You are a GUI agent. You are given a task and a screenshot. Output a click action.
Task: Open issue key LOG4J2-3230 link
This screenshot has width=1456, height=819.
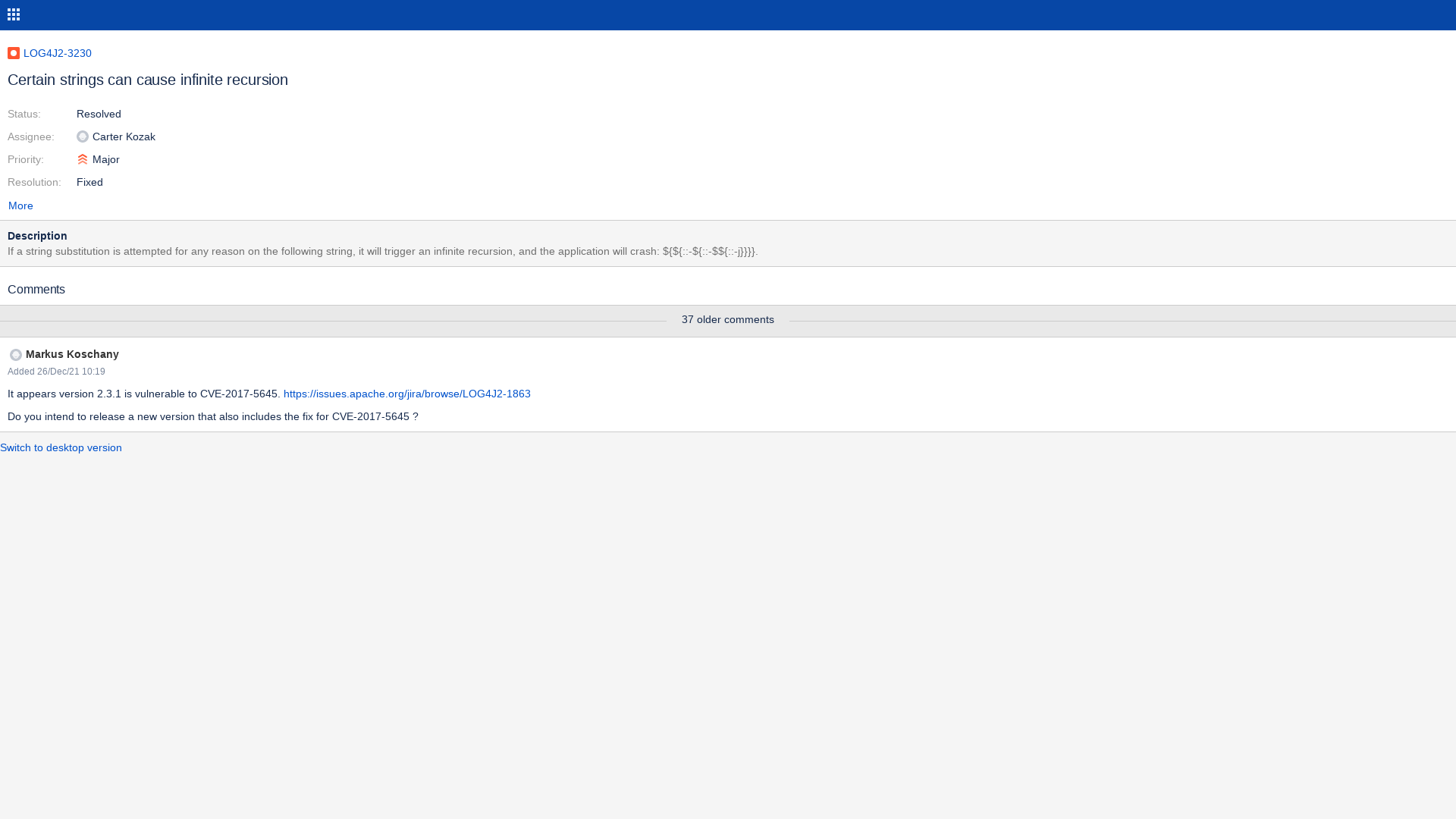point(58,53)
